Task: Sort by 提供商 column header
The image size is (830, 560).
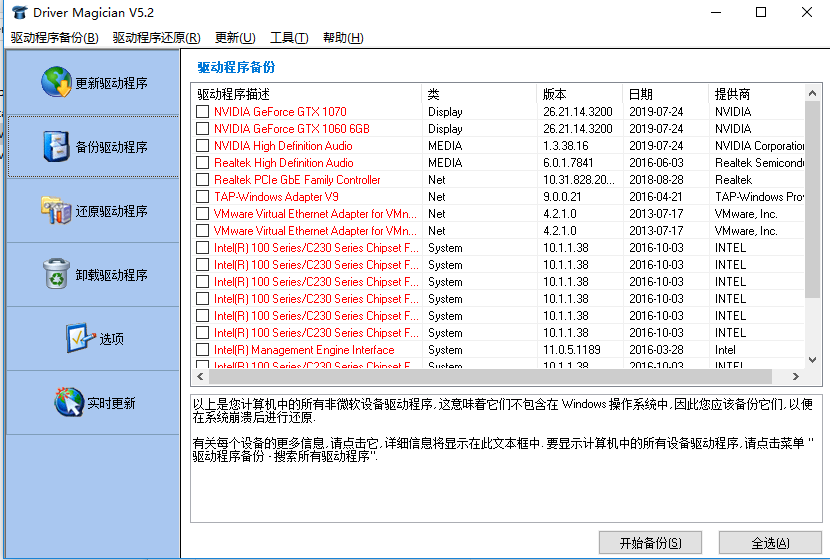Action: coord(756,94)
